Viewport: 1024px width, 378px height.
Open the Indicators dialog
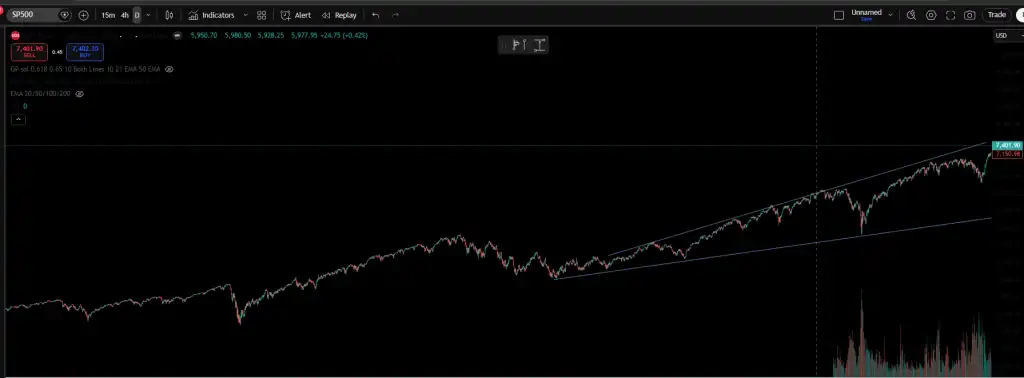(211, 15)
